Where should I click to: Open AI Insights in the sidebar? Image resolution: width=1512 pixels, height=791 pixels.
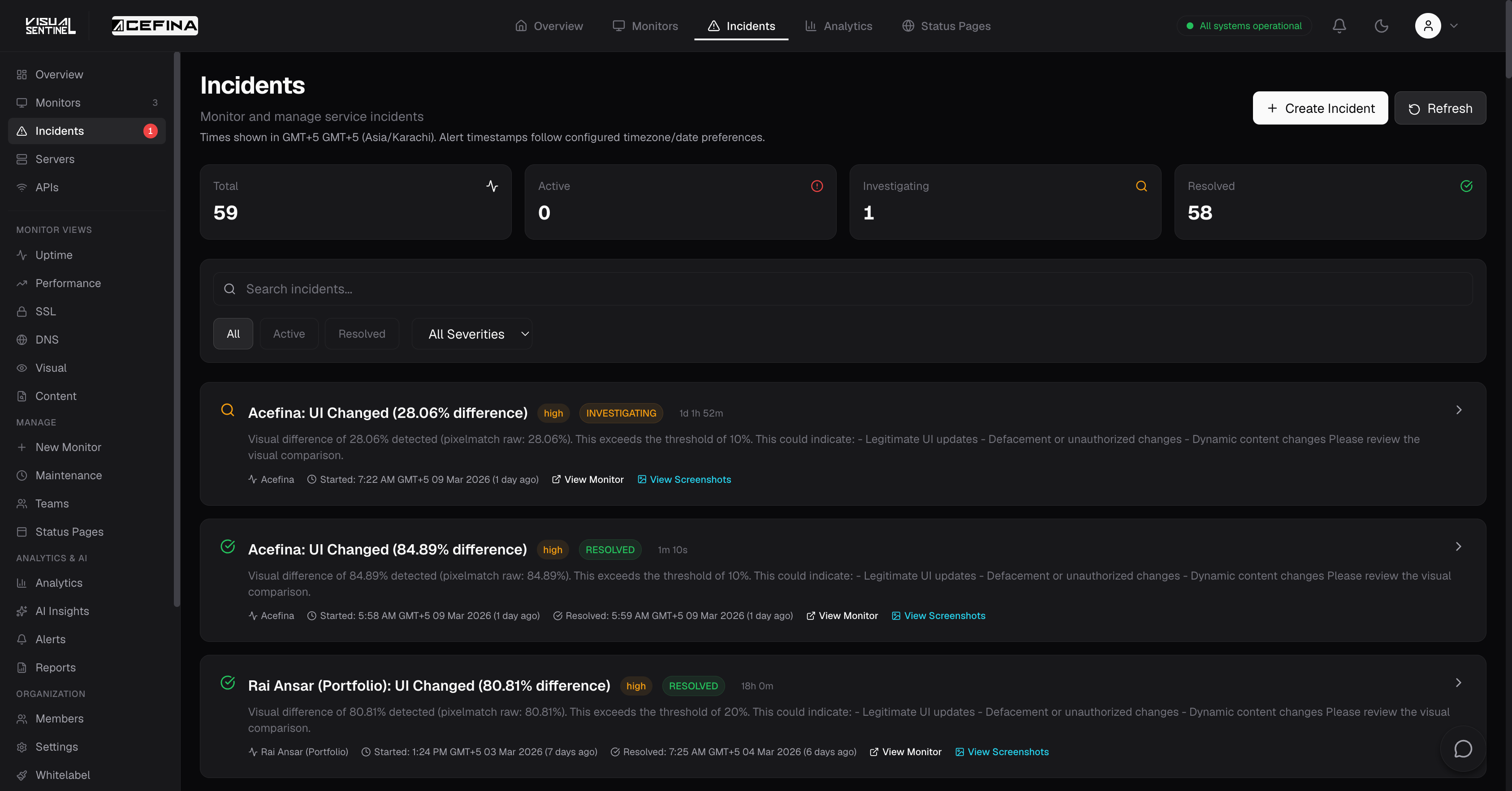point(62,611)
